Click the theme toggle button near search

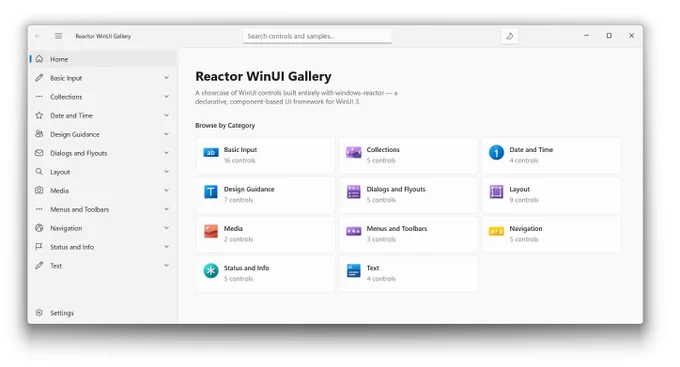point(510,36)
